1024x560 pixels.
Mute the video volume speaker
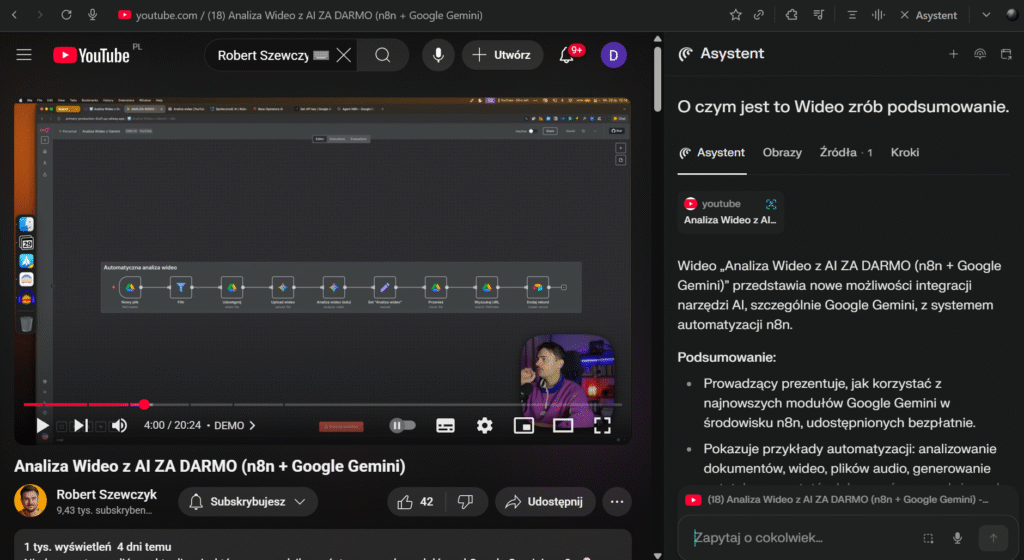click(x=119, y=425)
